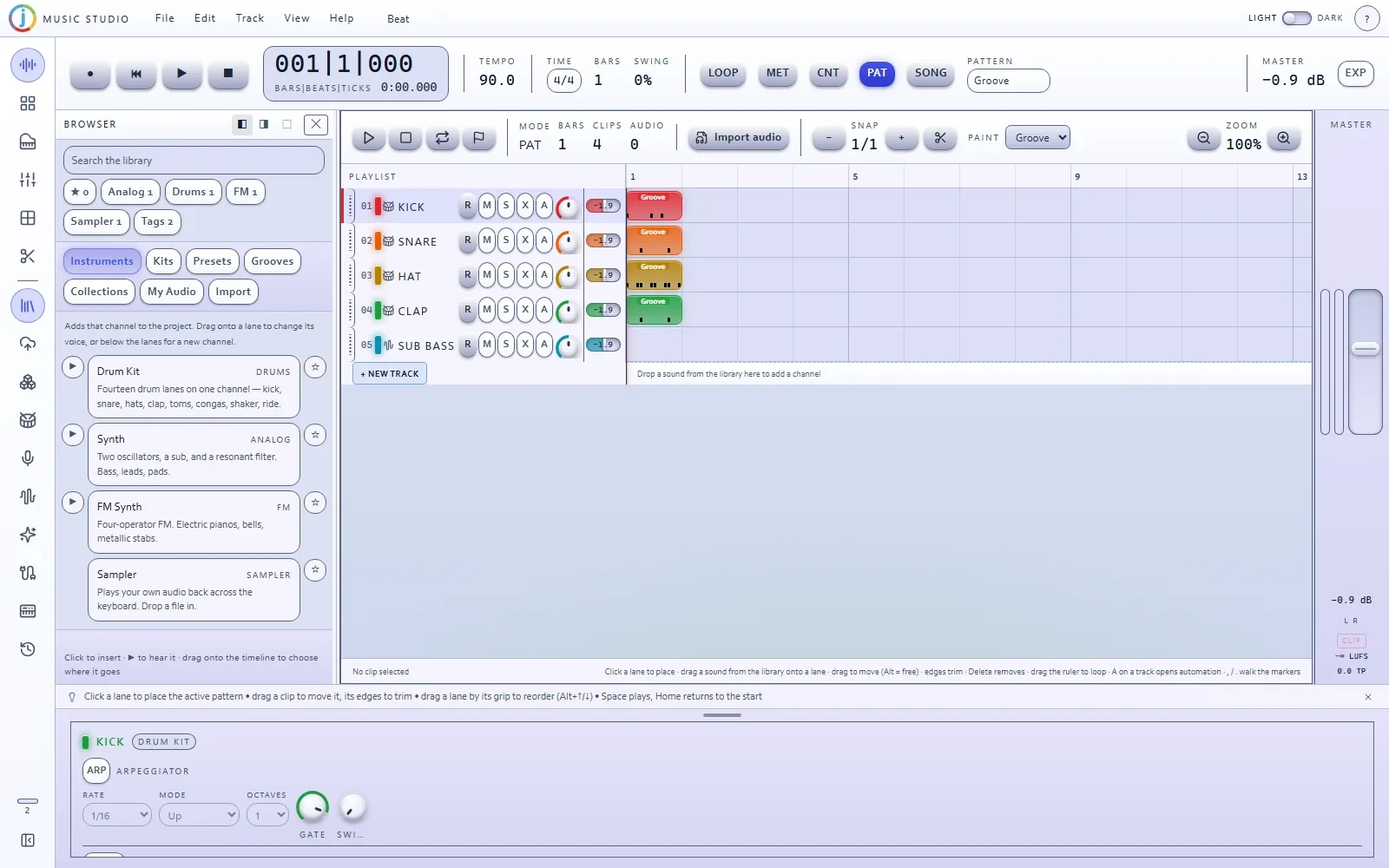1389x868 pixels.
Task: Select the Grooves browser tab
Action: [x=273, y=261]
